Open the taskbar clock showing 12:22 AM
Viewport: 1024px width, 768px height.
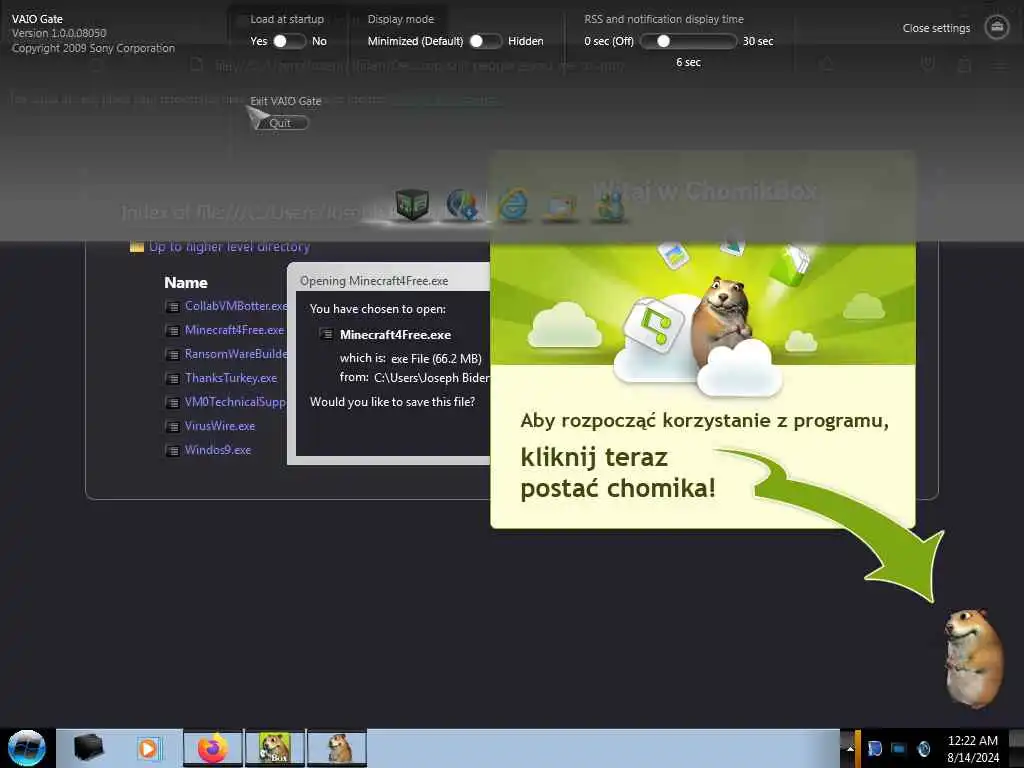coord(972,748)
